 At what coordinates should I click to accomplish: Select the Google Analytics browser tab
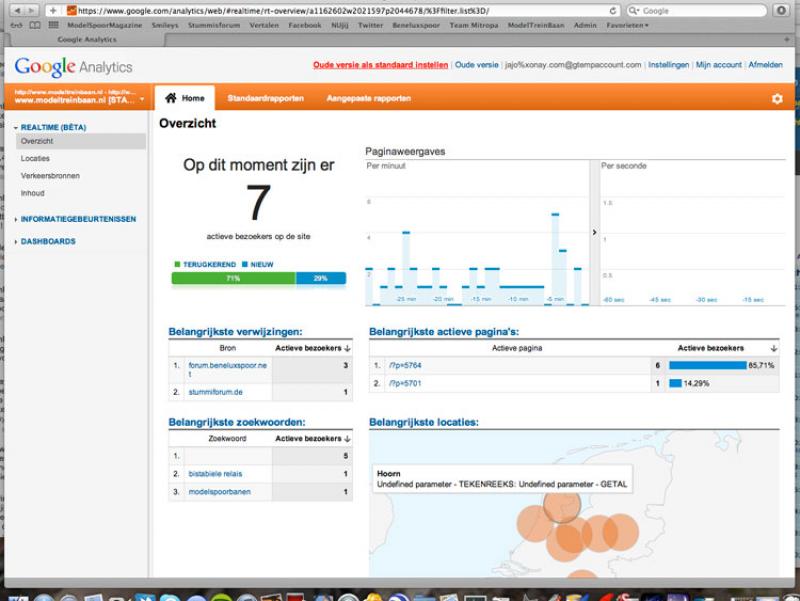click(87, 39)
